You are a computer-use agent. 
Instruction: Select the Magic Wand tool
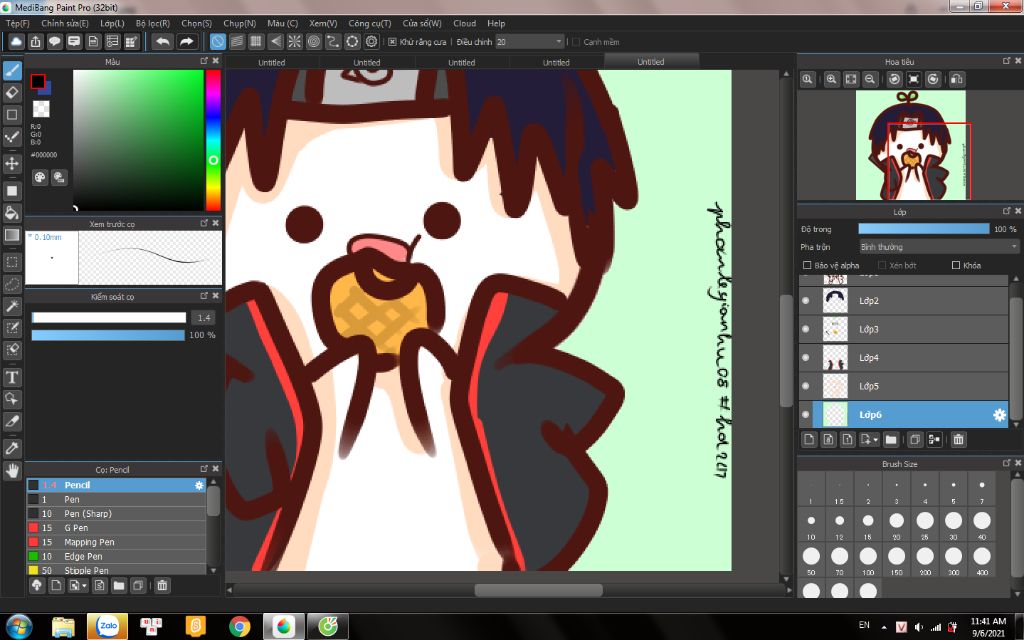tap(12, 306)
